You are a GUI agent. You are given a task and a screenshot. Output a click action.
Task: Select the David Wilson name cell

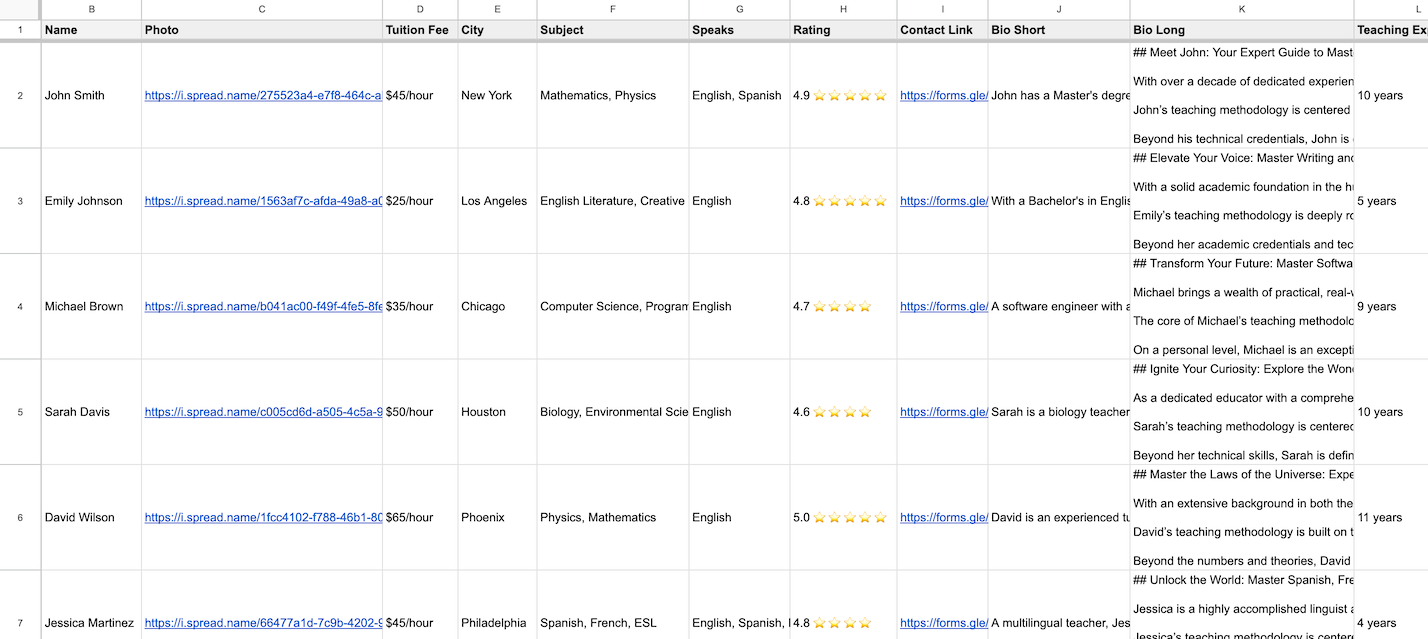tap(92, 518)
